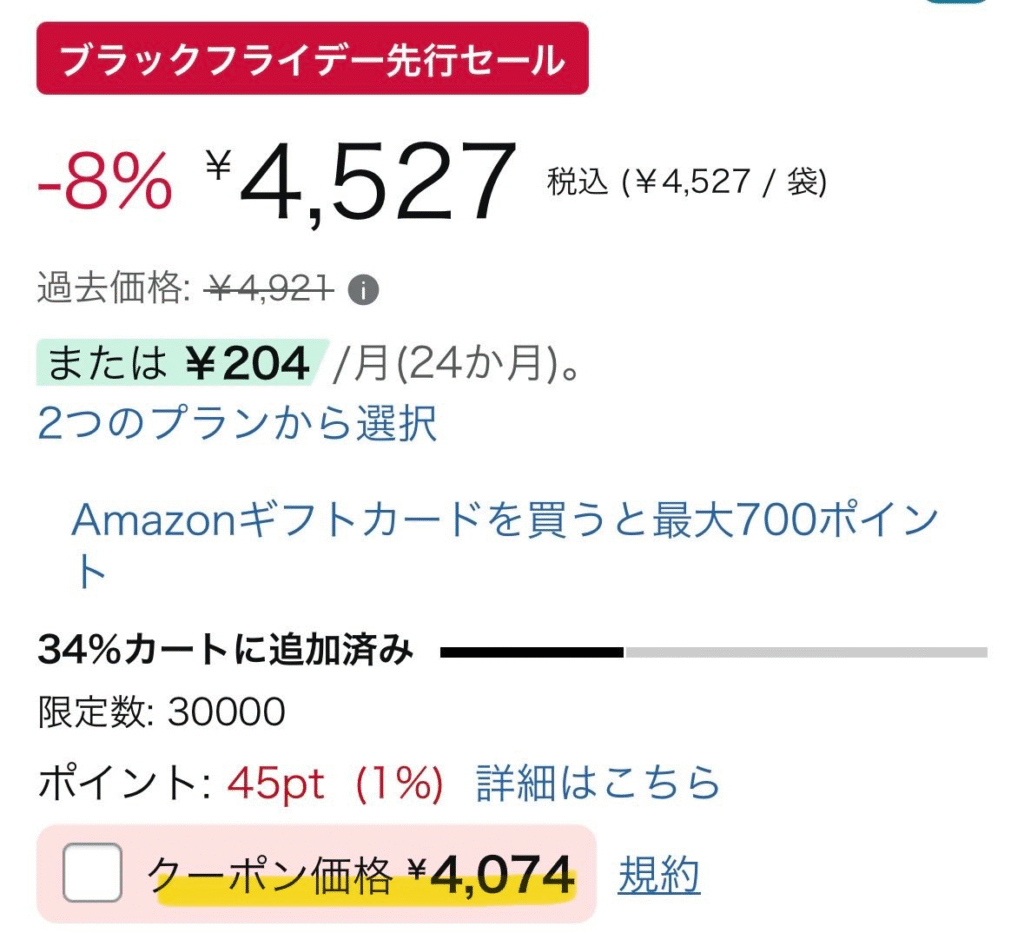Screen dimensions: 1024x933
Task: Click the 45pt (1%) points value
Action: click(335, 784)
